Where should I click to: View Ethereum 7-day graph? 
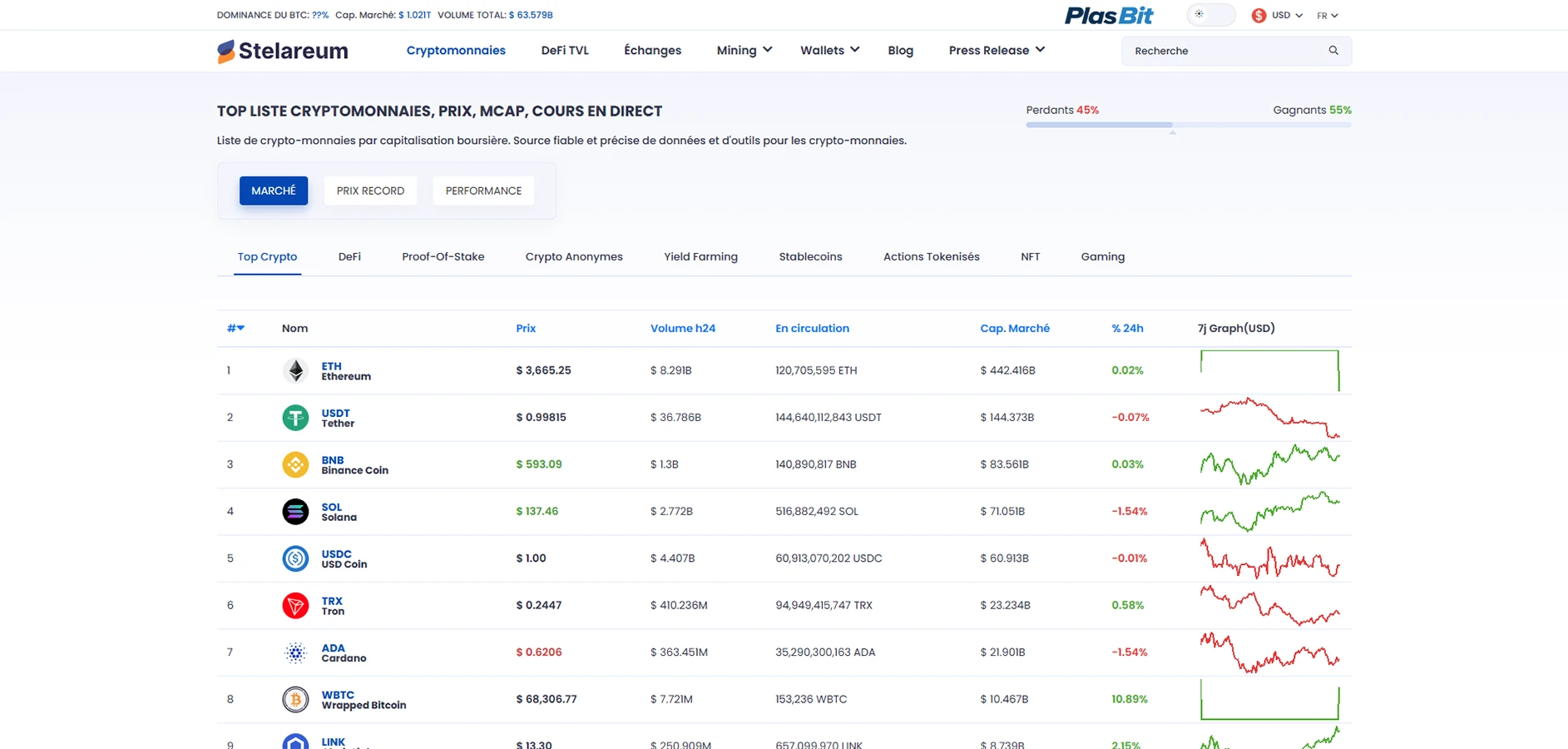[x=1270, y=370]
